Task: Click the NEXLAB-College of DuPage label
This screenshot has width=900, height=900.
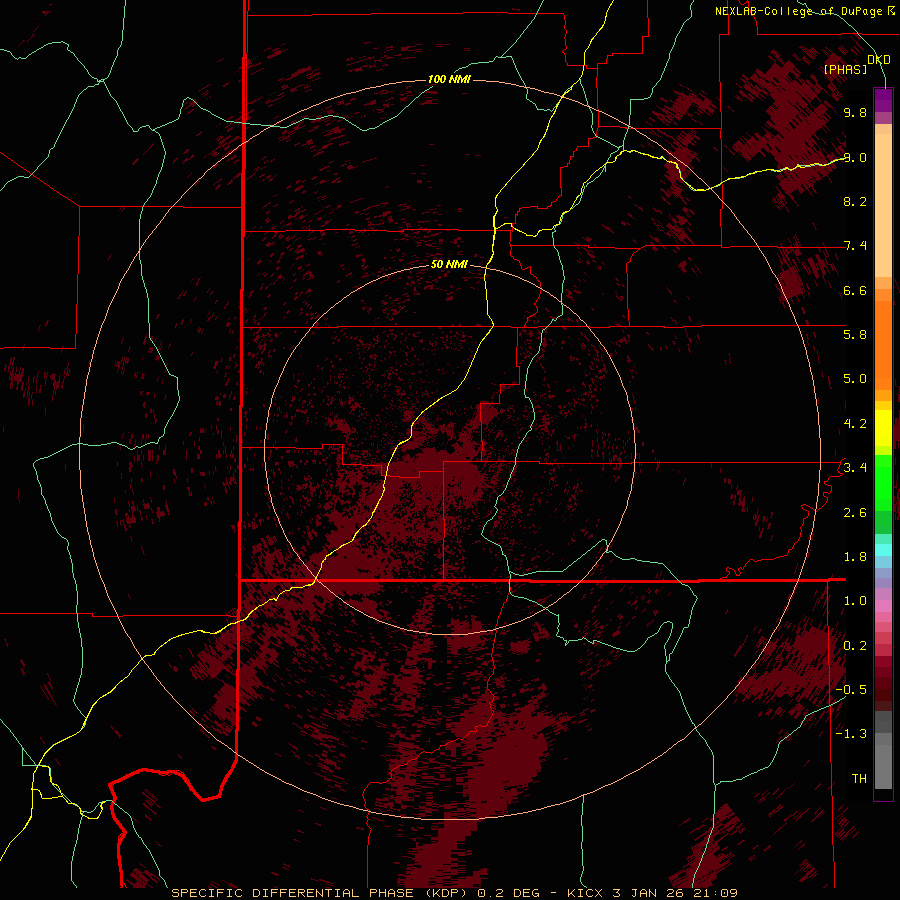Action: coord(798,11)
